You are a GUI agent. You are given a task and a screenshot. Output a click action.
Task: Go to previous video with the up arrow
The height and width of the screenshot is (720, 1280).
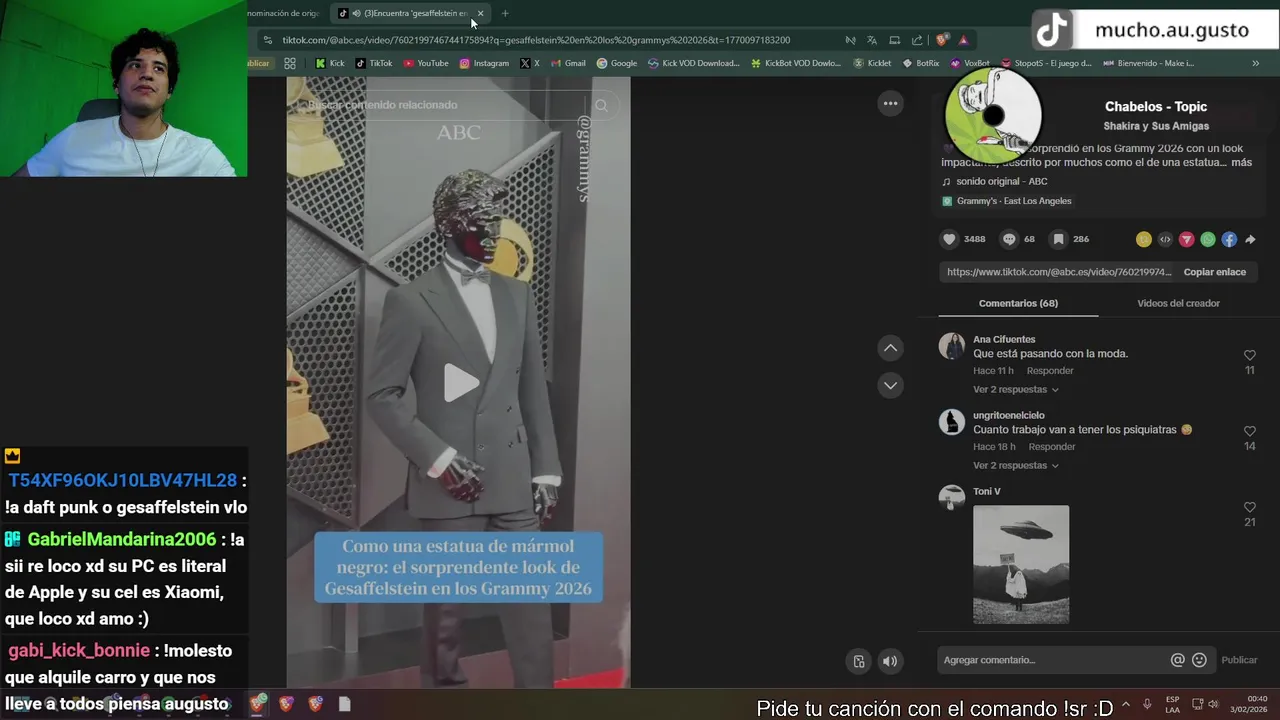tap(890, 348)
